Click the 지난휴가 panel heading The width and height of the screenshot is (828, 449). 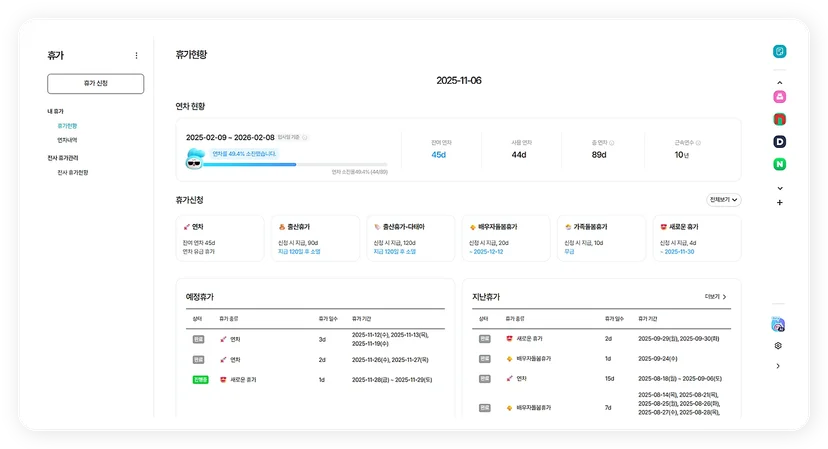[x=486, y=297]
